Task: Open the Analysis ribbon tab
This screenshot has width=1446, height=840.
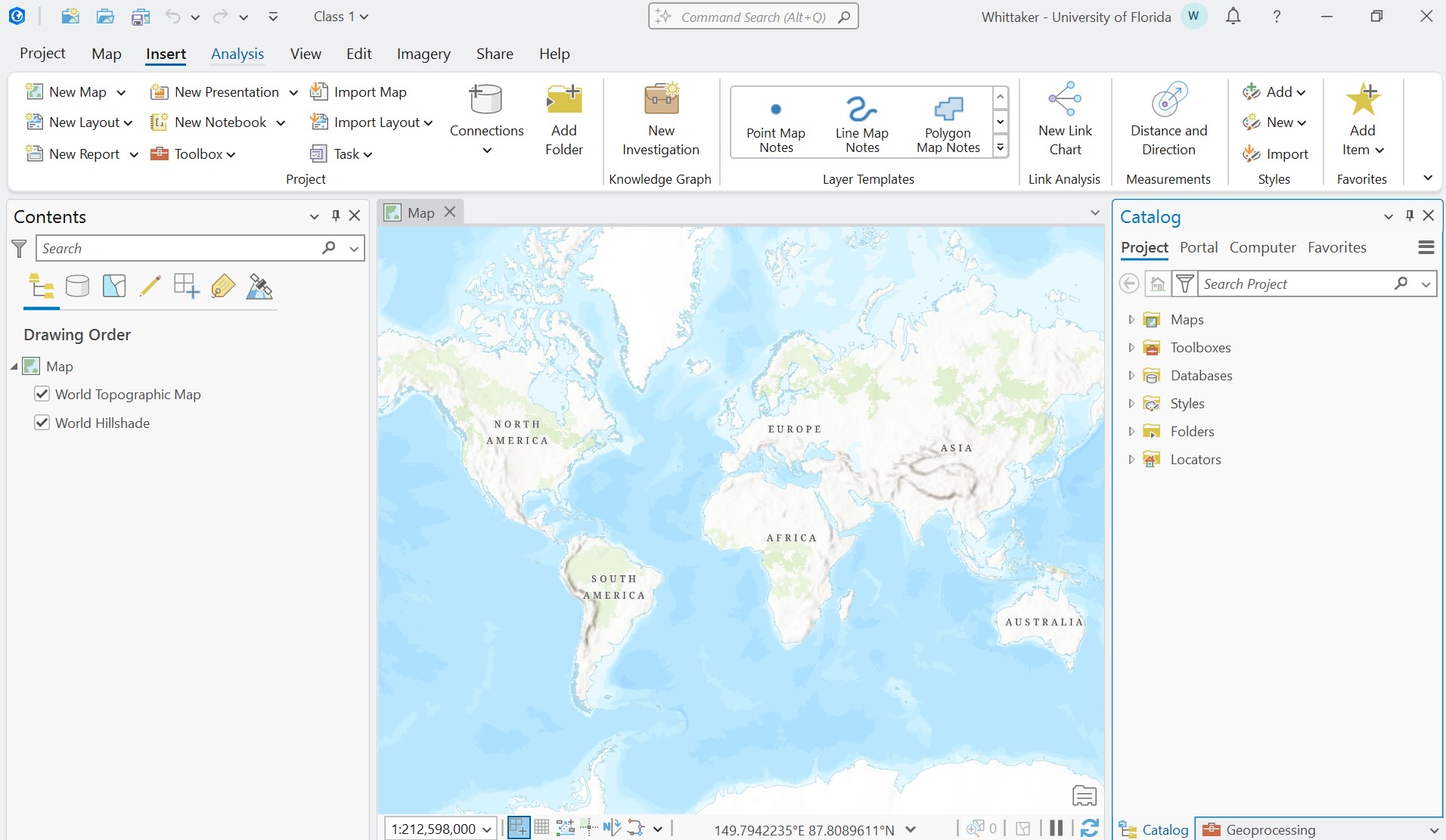Action: [x=237, y=54]
